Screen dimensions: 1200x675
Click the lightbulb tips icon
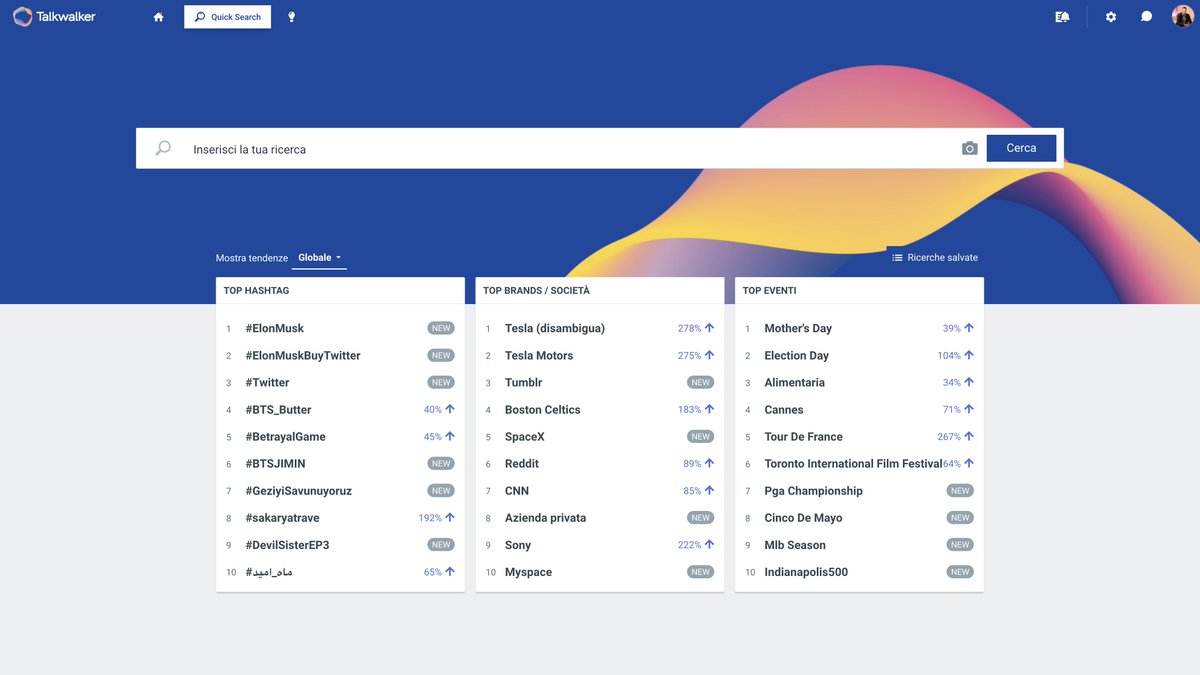coord(292,17)
